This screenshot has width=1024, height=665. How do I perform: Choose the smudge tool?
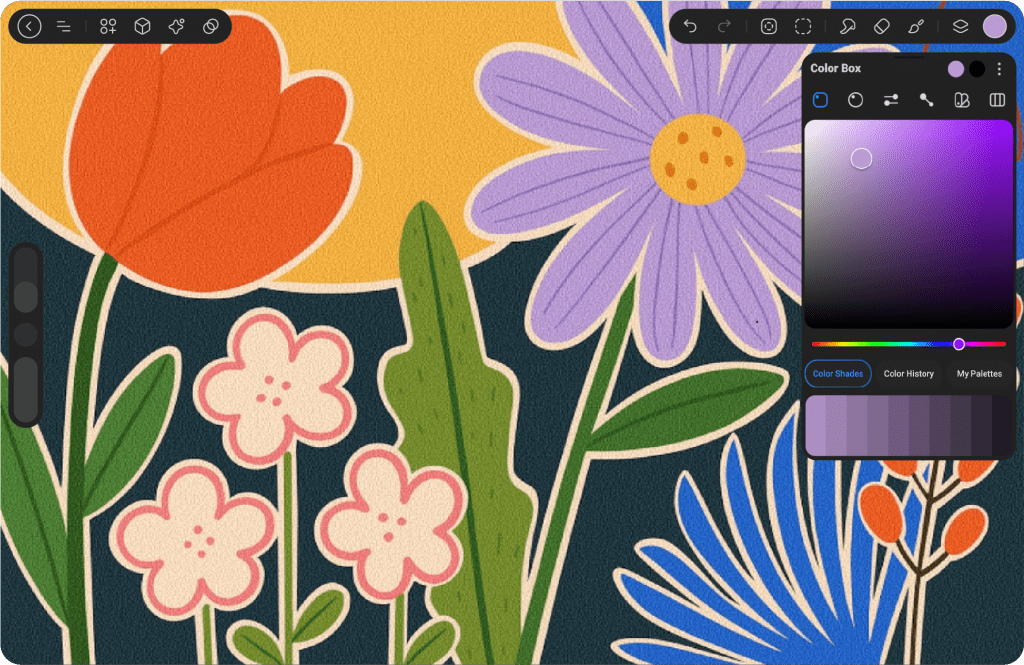847,27
